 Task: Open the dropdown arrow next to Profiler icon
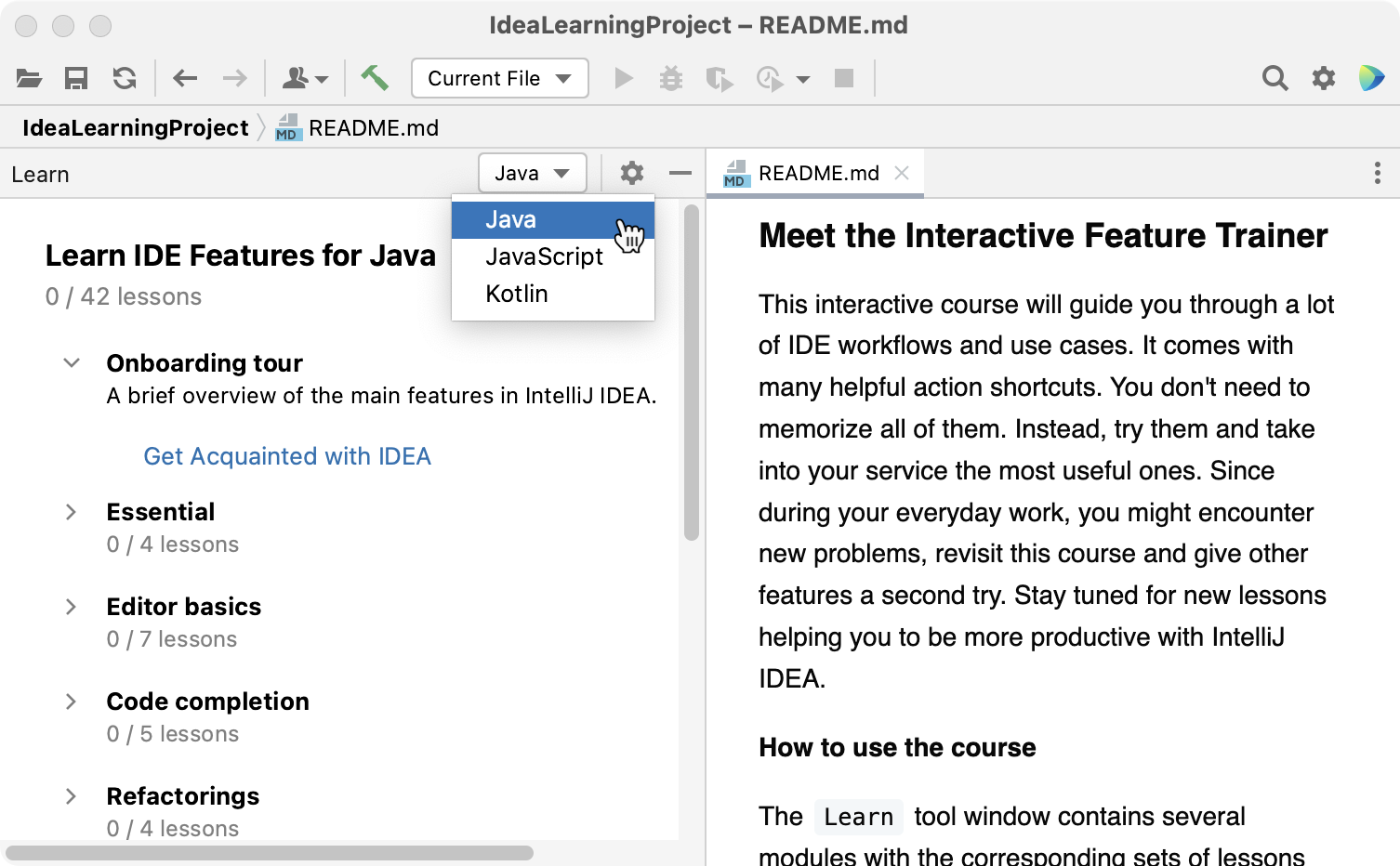[x=803, y=80]
